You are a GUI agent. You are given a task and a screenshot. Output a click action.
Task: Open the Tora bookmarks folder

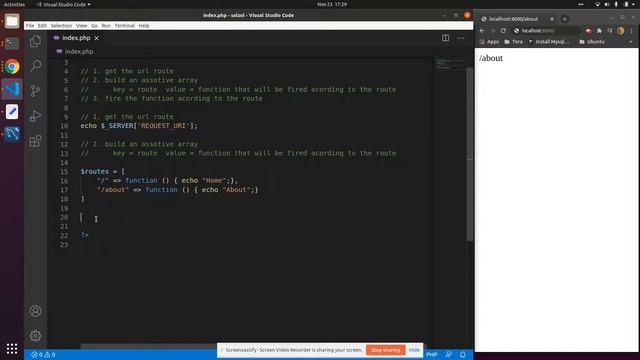click(513, 42)
